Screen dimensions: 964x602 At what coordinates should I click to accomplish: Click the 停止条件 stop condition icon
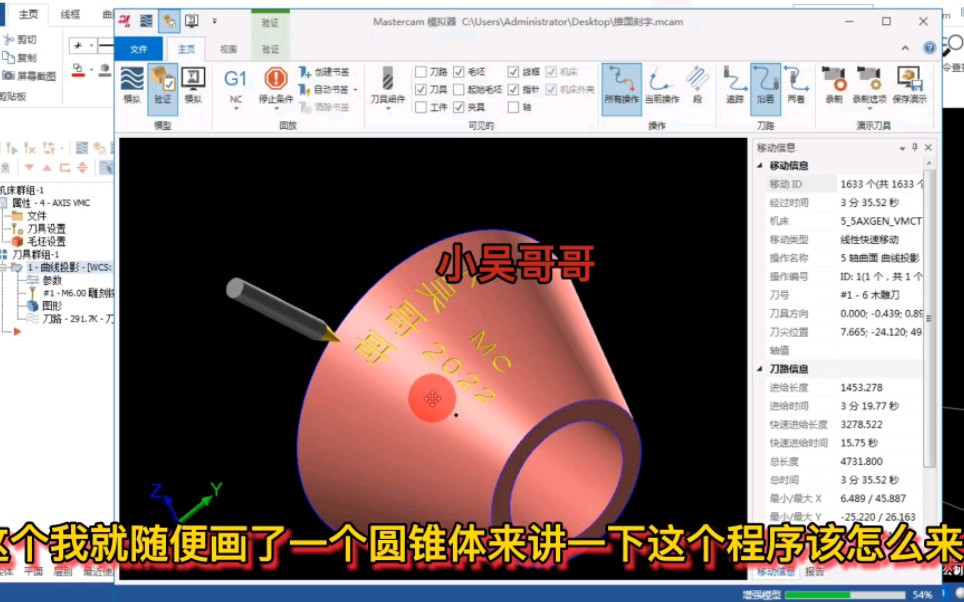[x=275, y=80]
